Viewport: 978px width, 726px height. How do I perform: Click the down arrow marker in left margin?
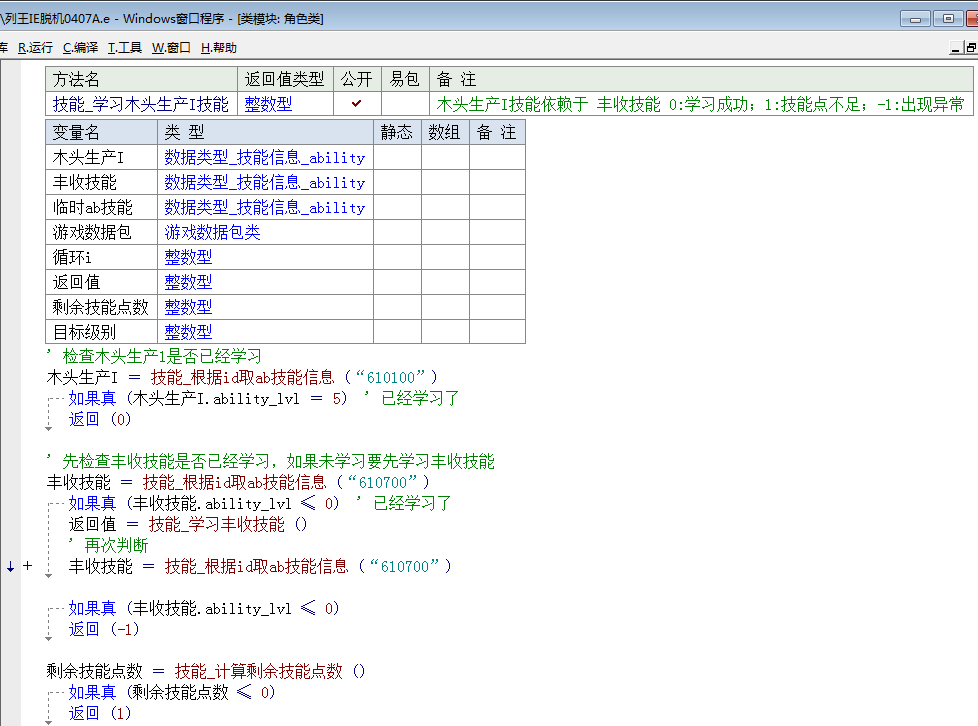coord(10,566)
